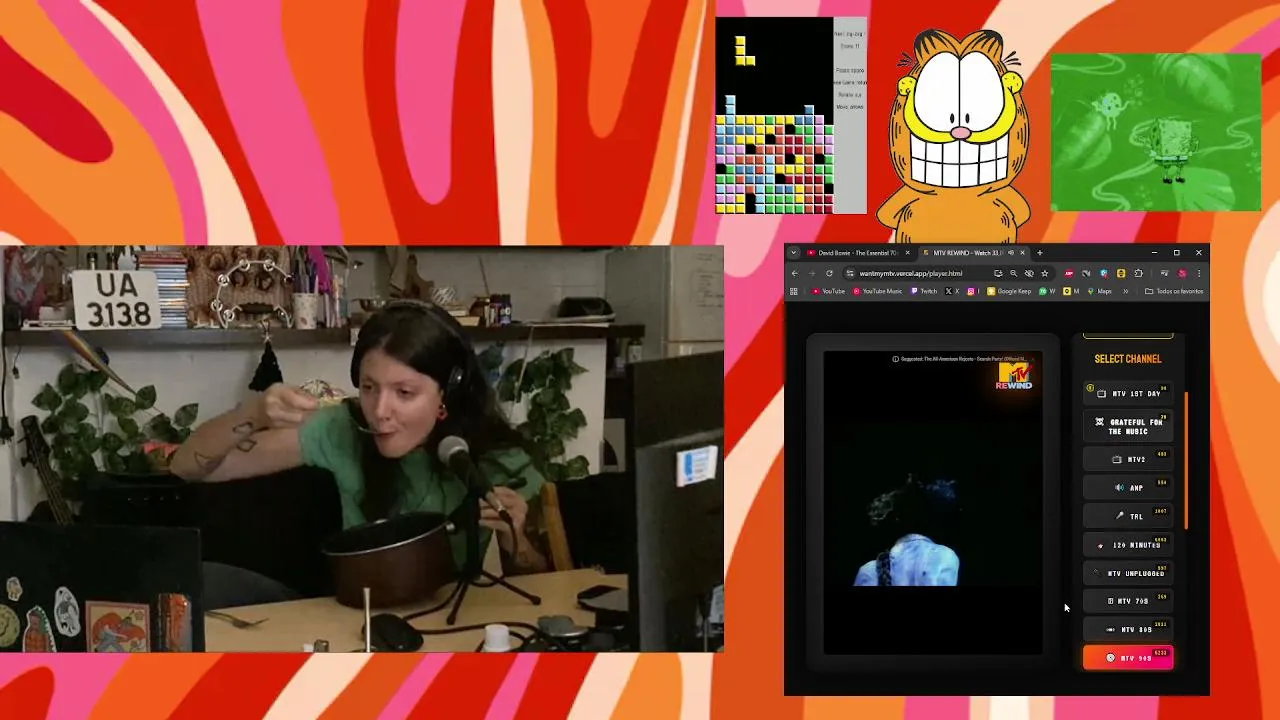Open the browser media controls icon

(x=1164, y=273)
